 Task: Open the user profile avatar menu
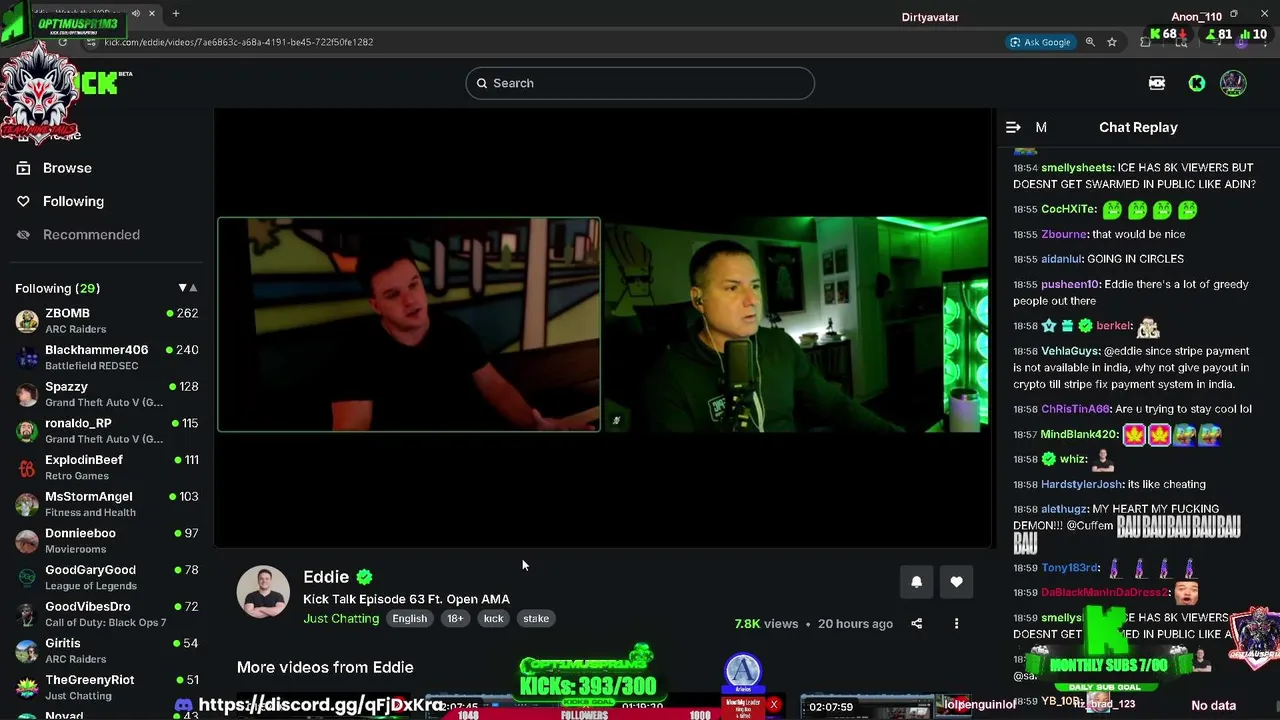click(1233, 83)
